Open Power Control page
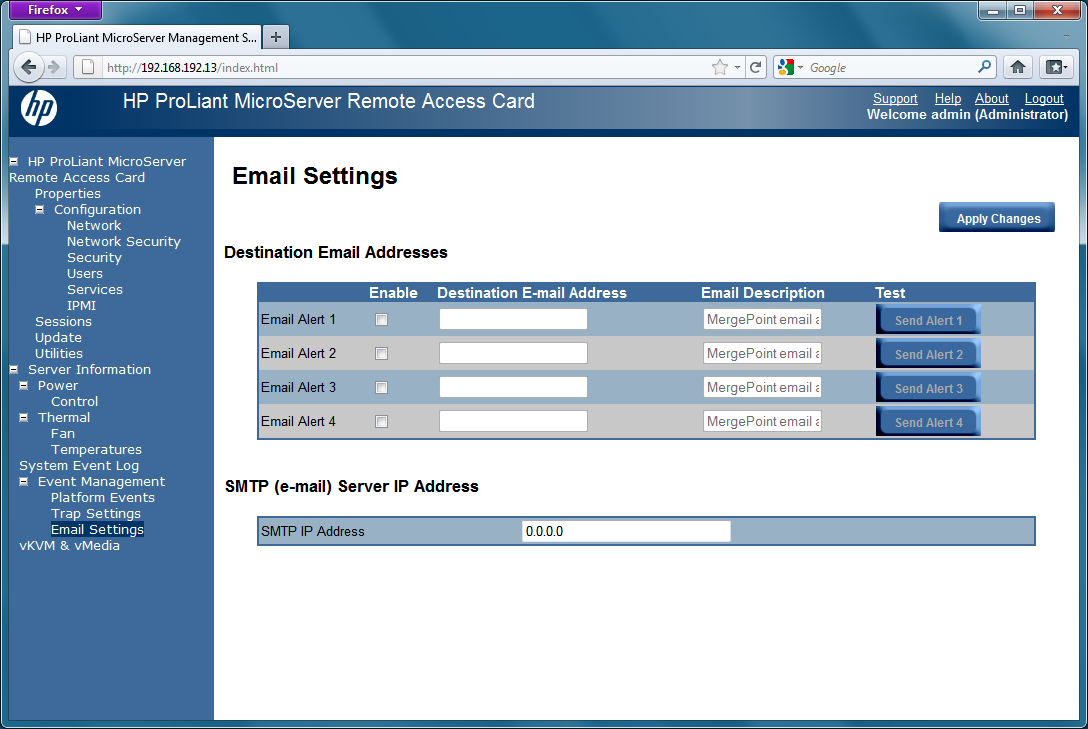Image resolution: width=1088 pixels, height=729 pixels. coord(74,401)
